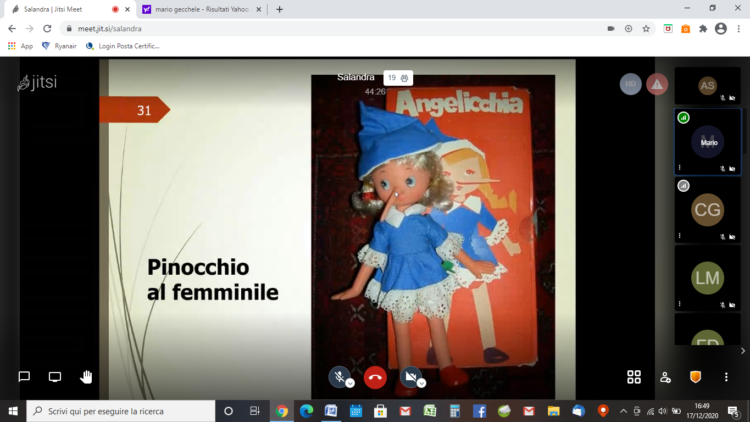Image resolution: width=750 pixels, height=422 pixels.
Task: Go back to previous page
Action: point(12,29)
